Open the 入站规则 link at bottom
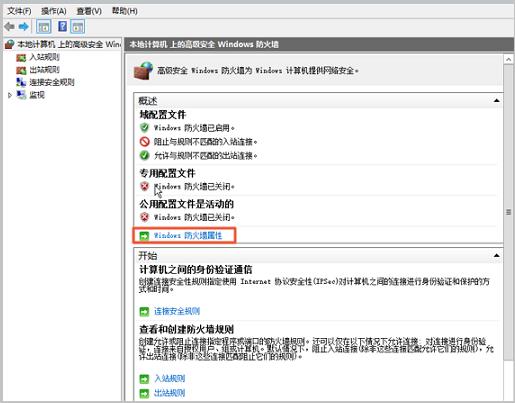The width and height of the screenshot is (515, 403). [169, 379]
